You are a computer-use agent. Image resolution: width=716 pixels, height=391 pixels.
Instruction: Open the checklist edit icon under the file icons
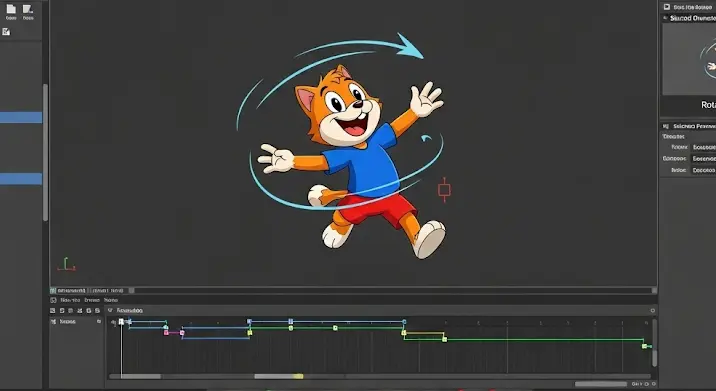(5, 32)
